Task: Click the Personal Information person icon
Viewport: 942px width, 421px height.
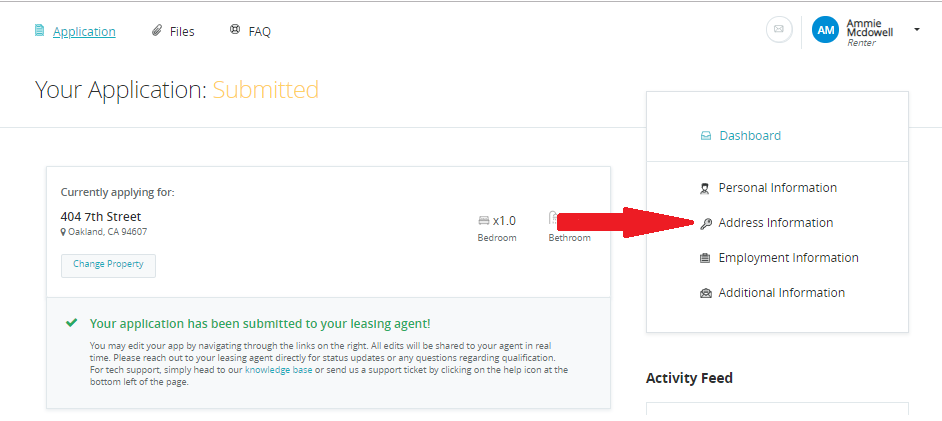Action: point(705,188)
